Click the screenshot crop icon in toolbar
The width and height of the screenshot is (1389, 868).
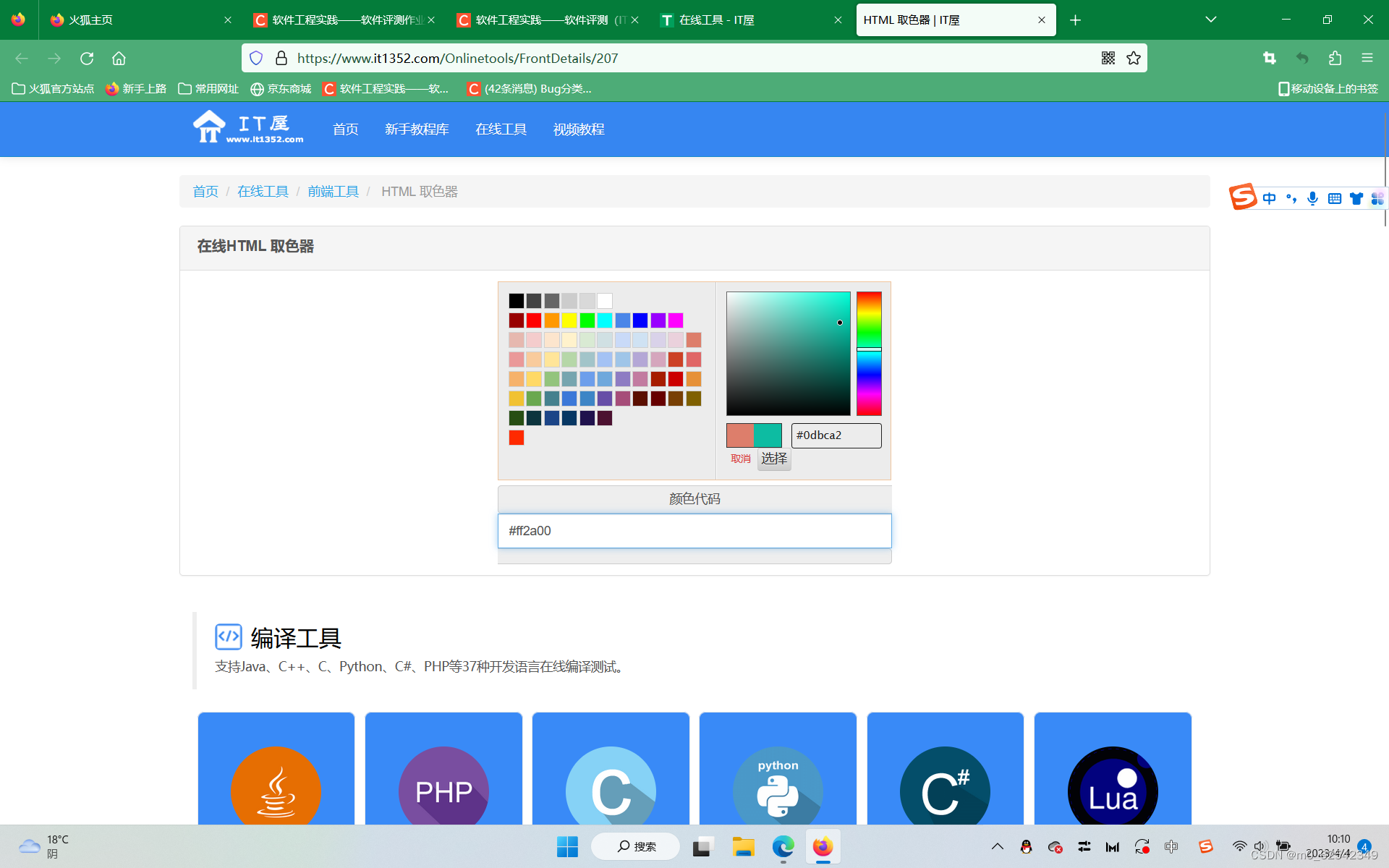1270,58
